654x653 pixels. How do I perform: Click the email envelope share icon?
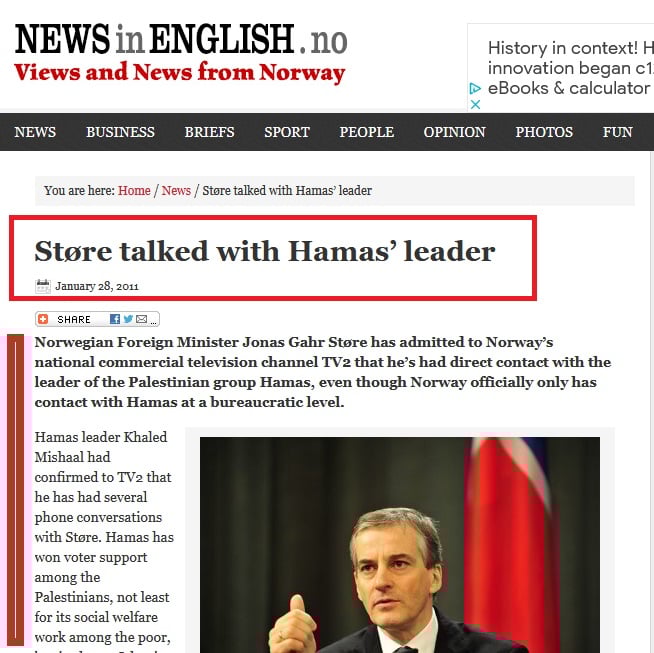142,319
